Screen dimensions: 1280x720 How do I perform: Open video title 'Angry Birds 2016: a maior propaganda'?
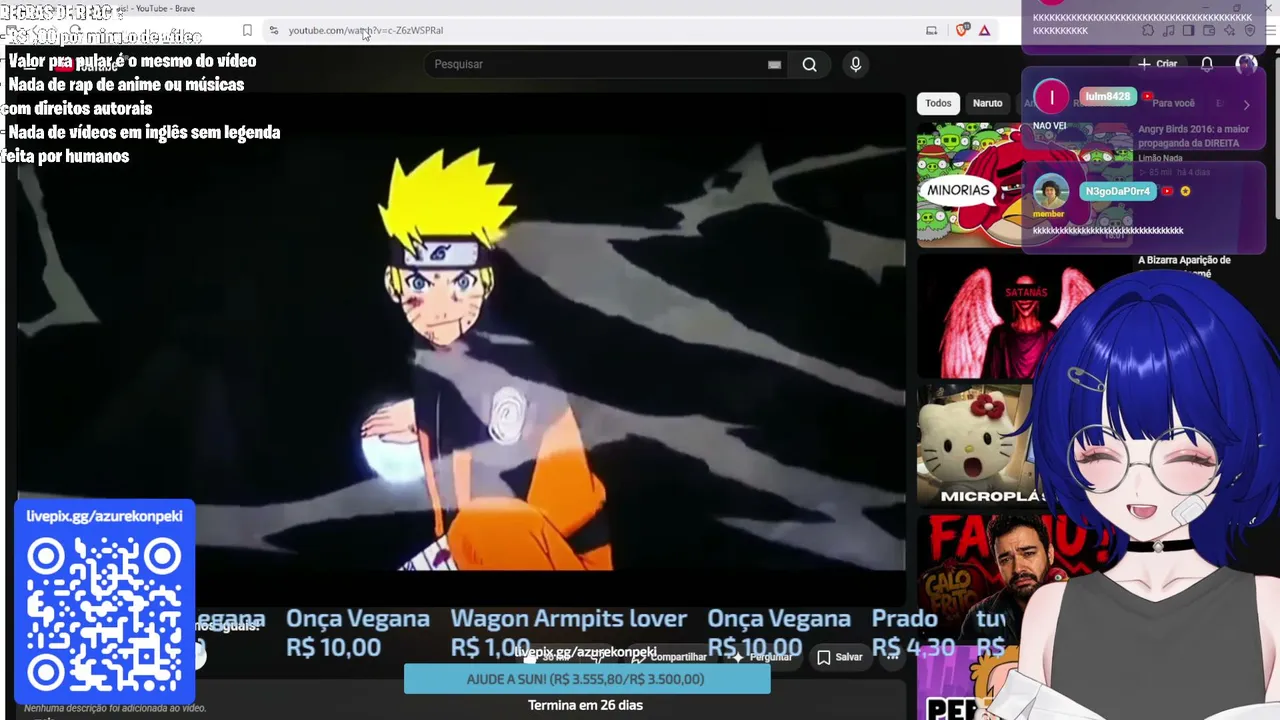1194,136
